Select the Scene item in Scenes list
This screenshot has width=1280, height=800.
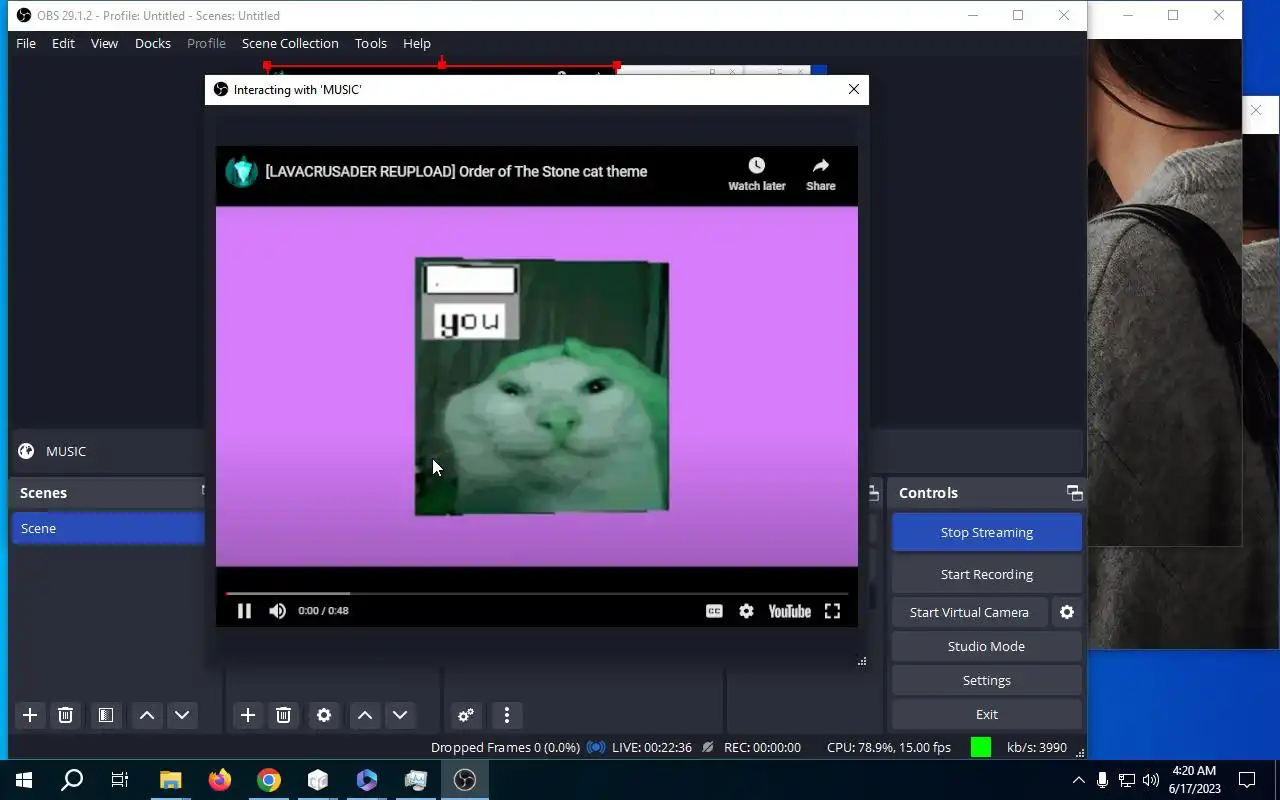point(108,528)
